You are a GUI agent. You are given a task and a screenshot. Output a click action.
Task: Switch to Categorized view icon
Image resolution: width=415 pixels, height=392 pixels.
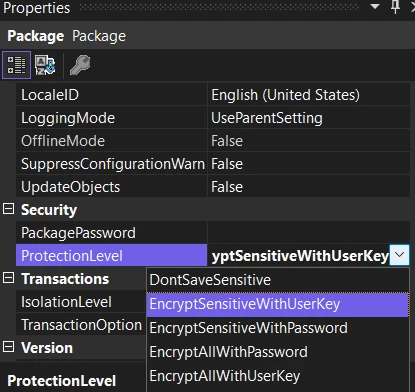tap(16, 65)
